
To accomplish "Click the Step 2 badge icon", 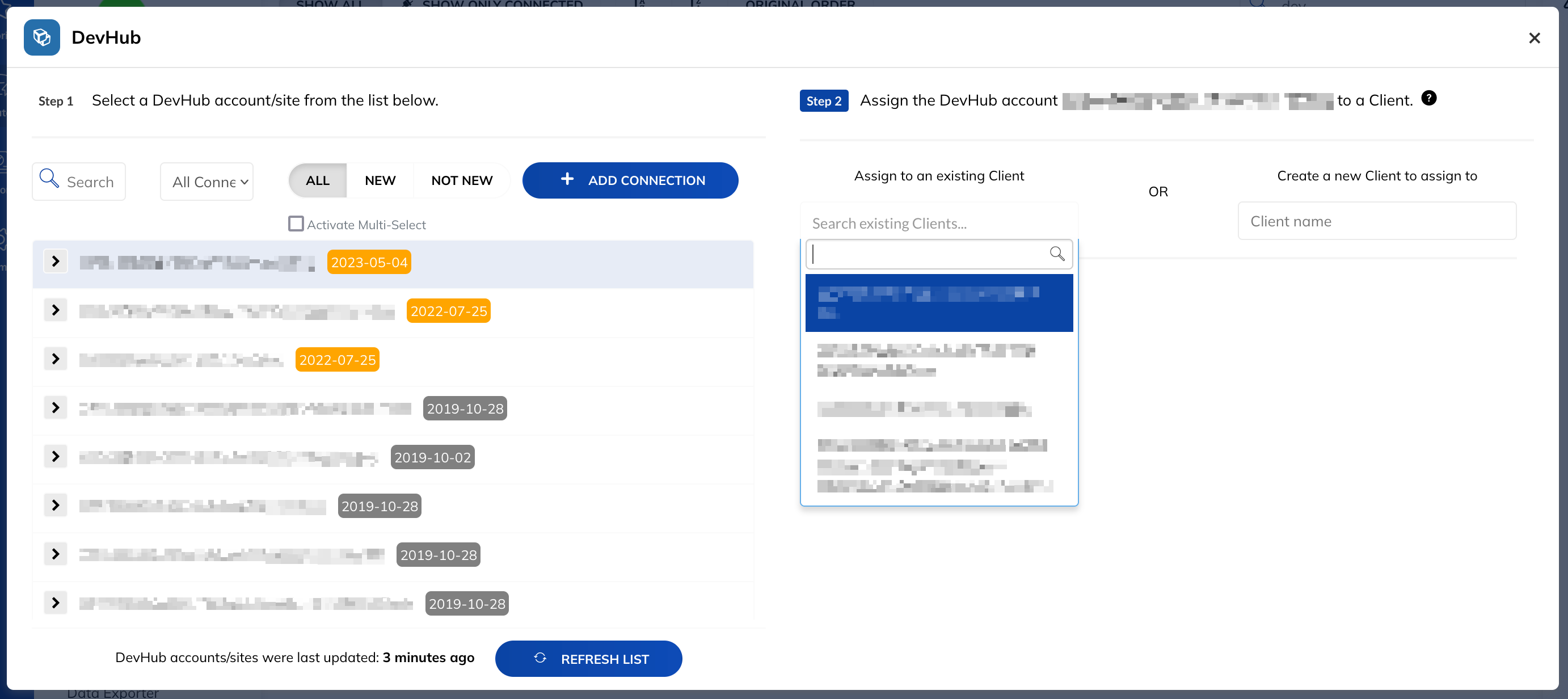I will (x=824, y=100).
